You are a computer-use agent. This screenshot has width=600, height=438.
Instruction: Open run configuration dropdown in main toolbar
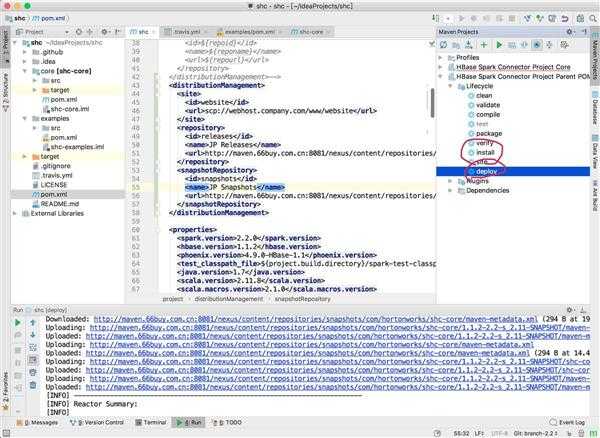click(x=448, y=18)
